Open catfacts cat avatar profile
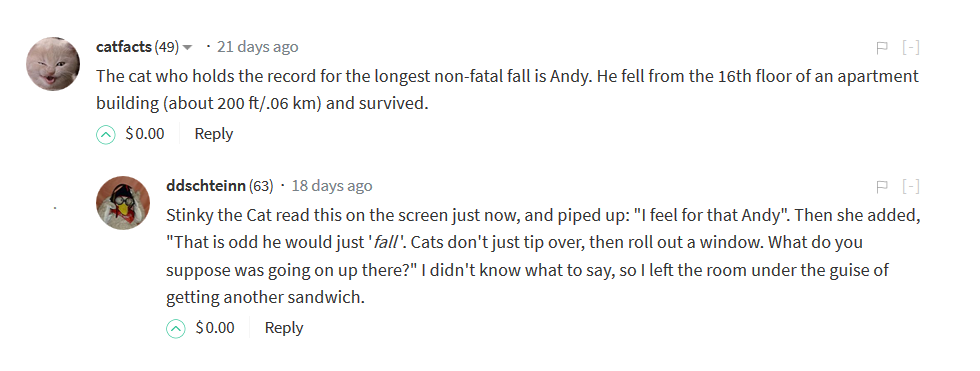This screenshot has width=980, height=371. (x=53, y=64)
